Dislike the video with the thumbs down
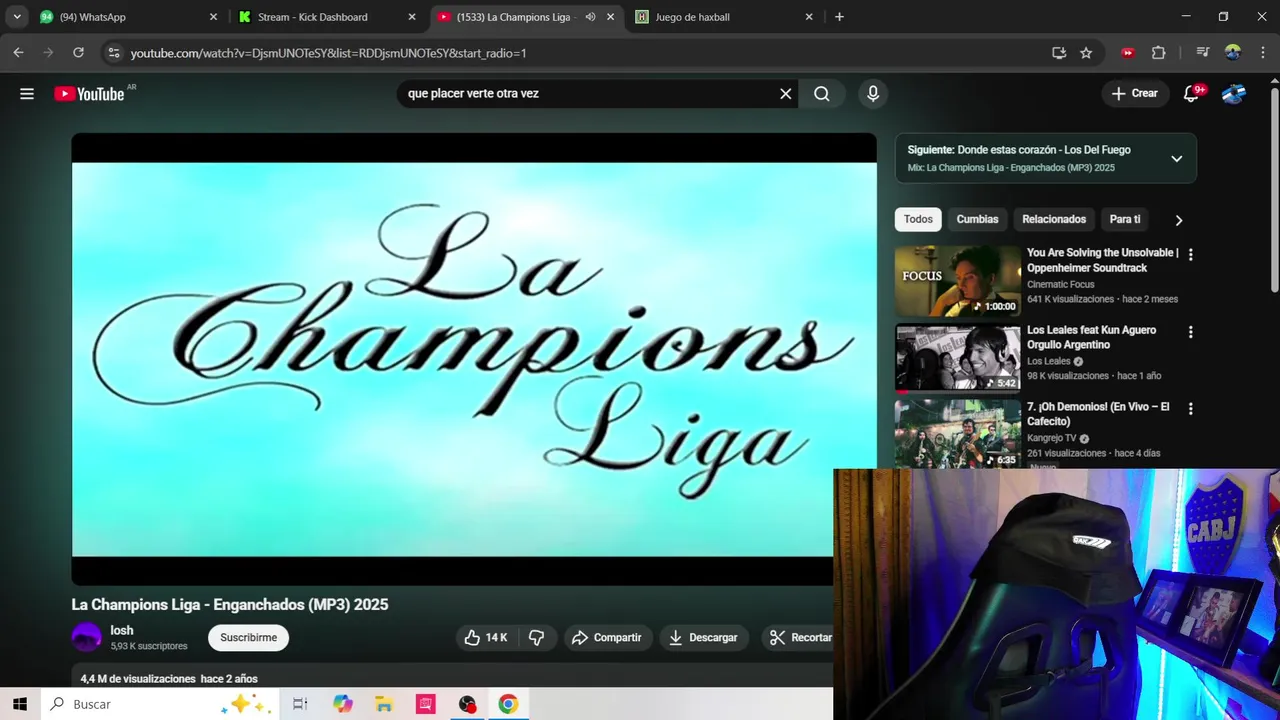The height and width of the screenshot is (720, 1280). coord(536,638)
